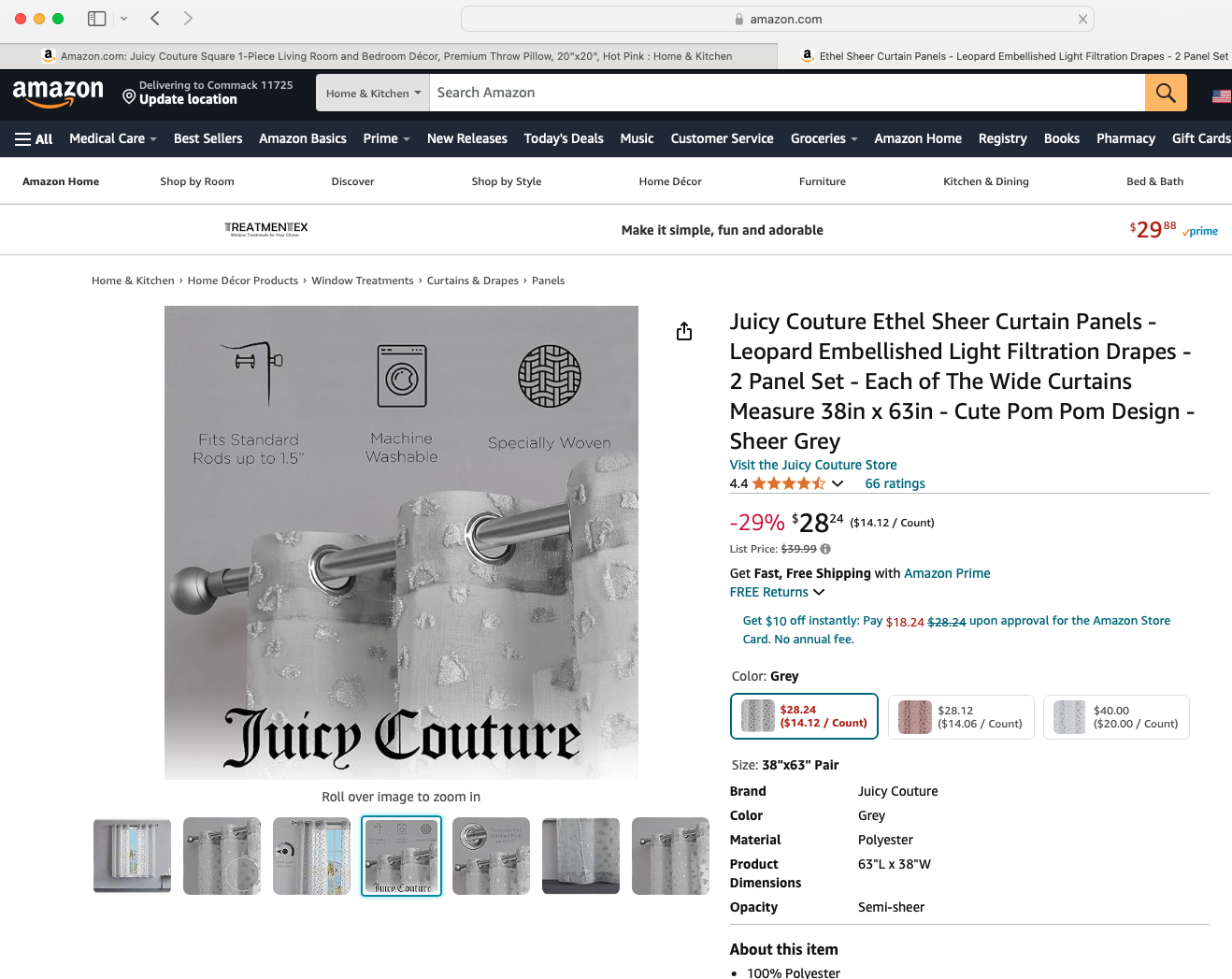Open Today's Deals in navigation bar
Screen dimensions: 1232x979
tap(564, 138)
